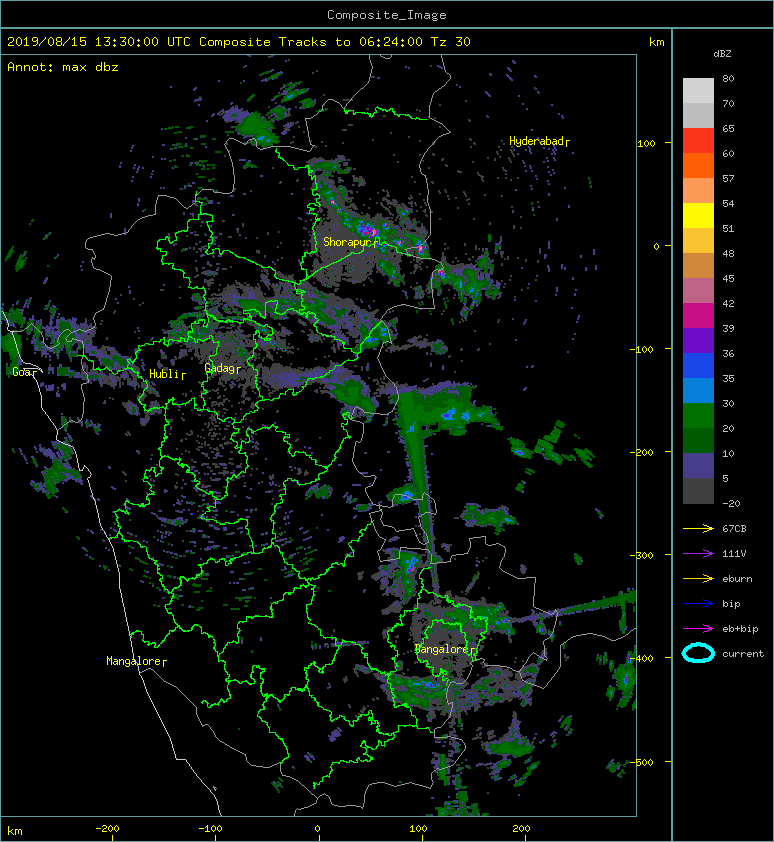Click the -300 km tick on right axis

click(641, 555)
